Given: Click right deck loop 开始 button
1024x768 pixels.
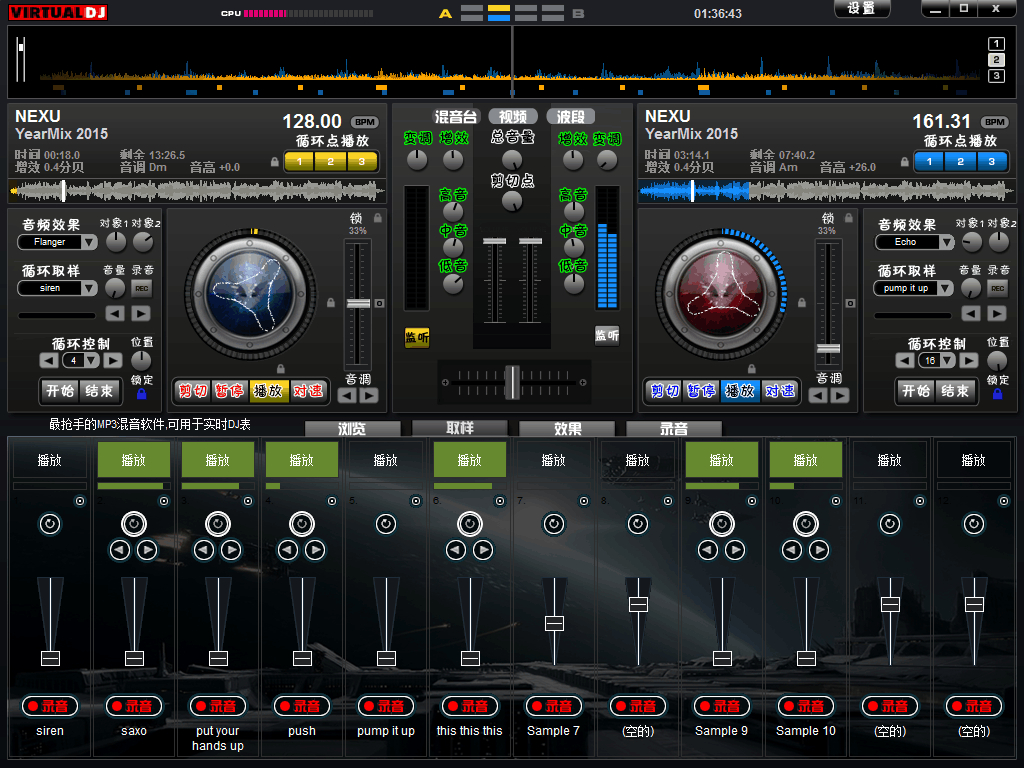Looking at the screenshot, I should coord(916,391).
